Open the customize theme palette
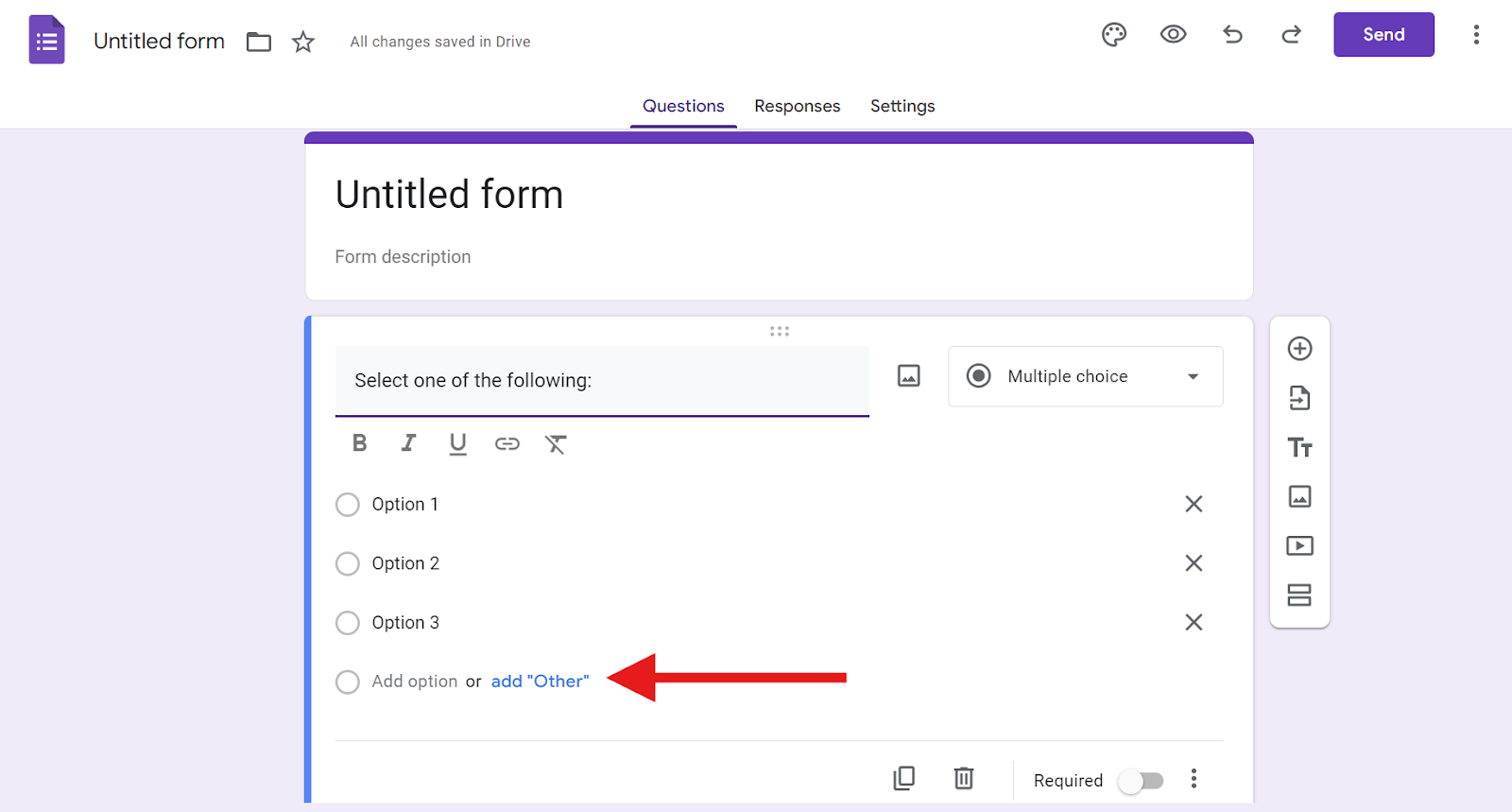This screenshot has height=812, width=1512. pos(1114,35)
